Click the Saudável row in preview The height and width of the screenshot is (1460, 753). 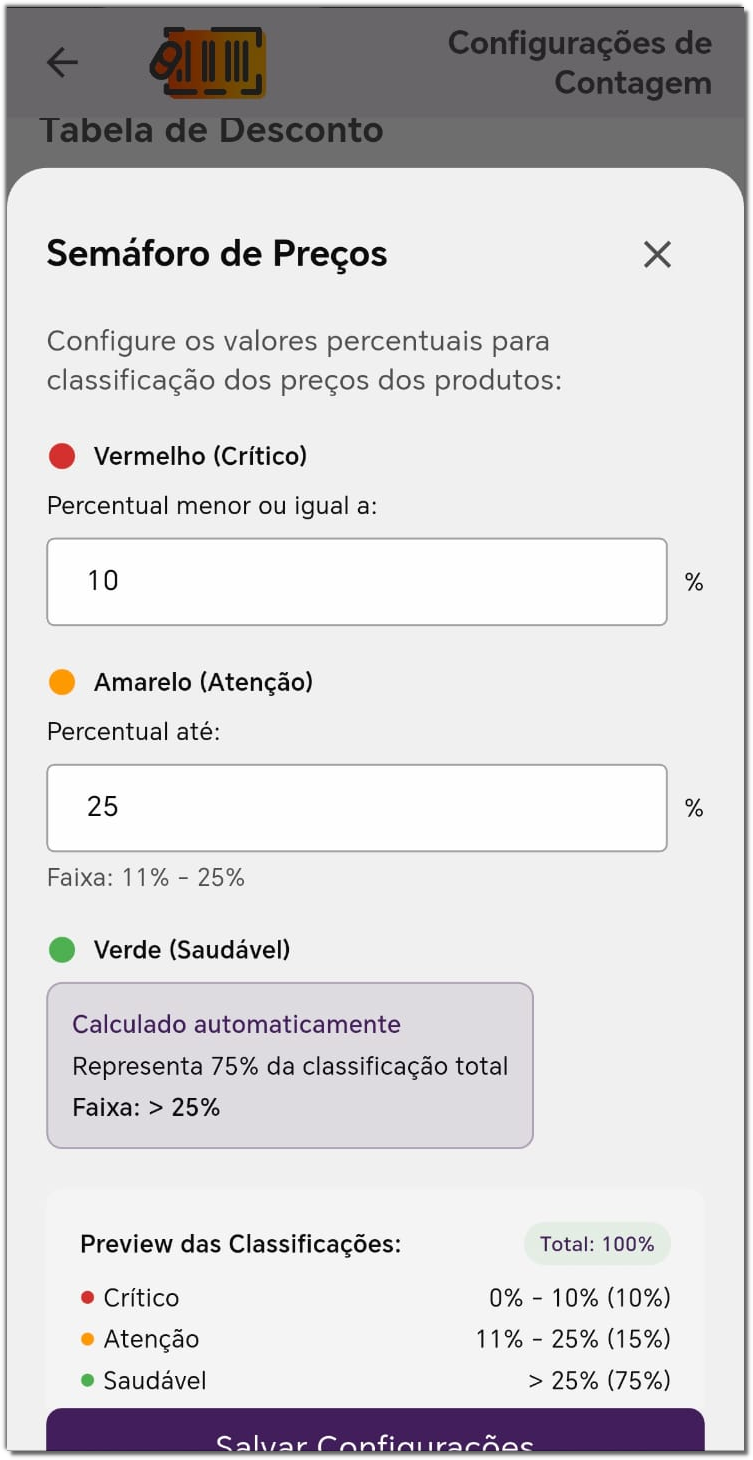point(375,1381)
